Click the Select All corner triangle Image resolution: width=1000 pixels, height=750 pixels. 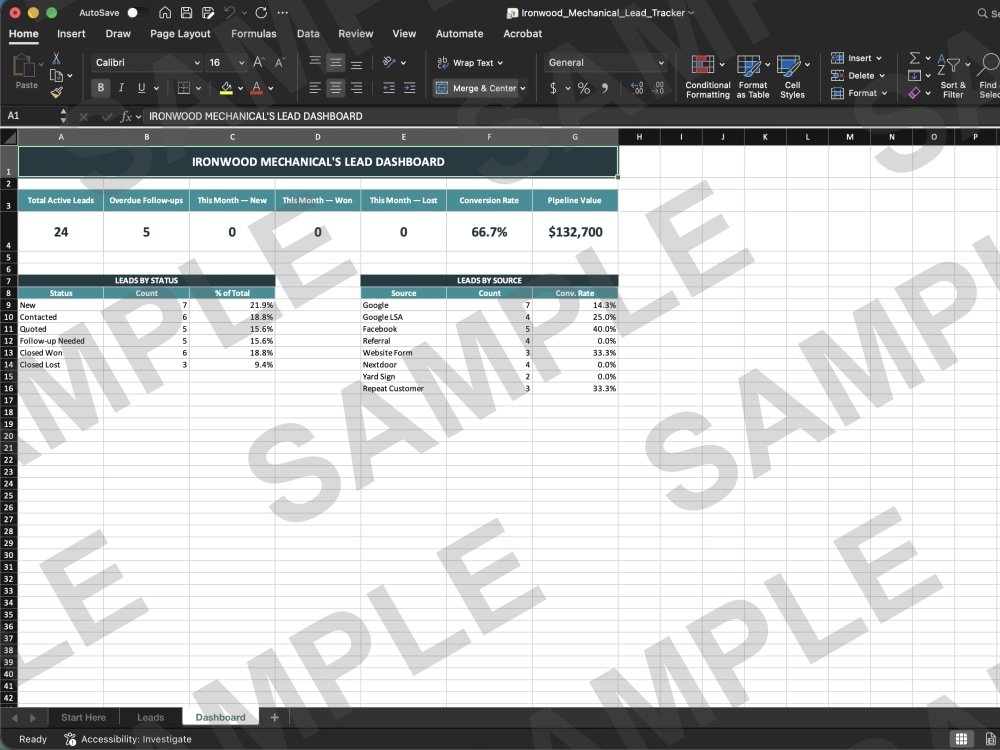click(x=9, y=137)
